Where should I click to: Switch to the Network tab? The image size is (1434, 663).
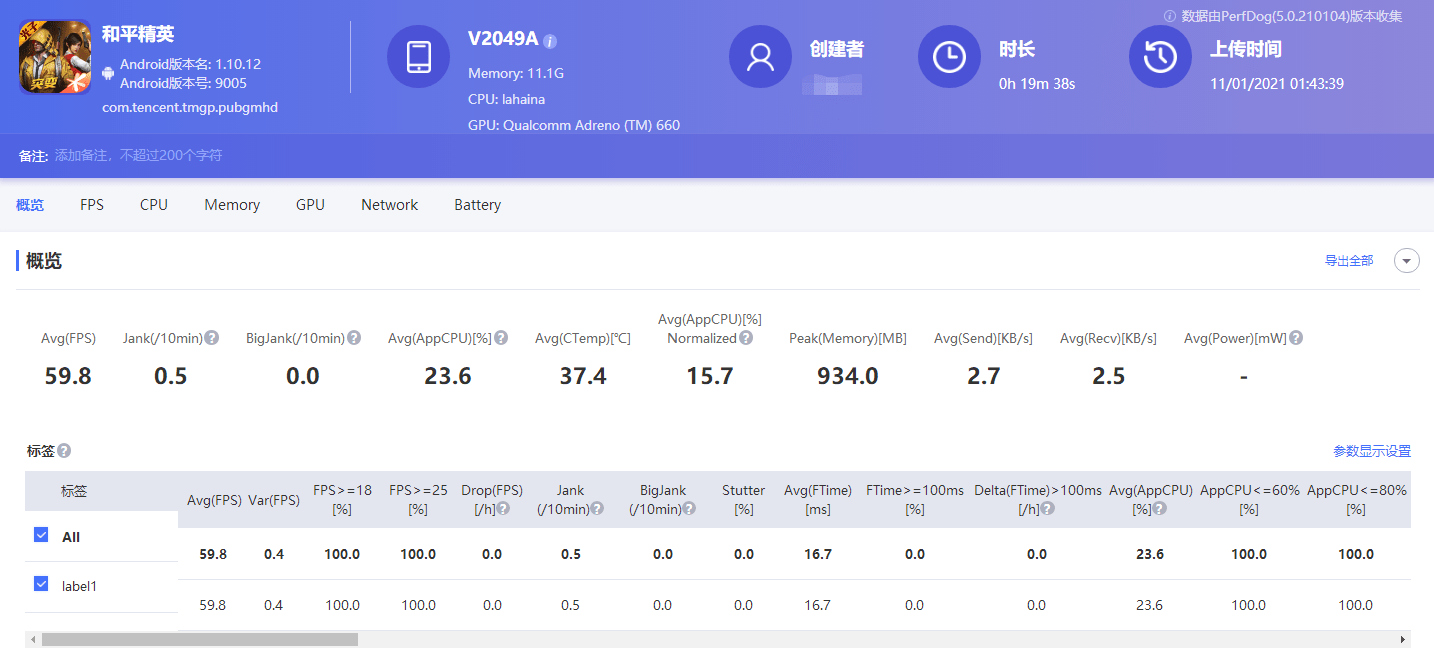pos(389,205)
